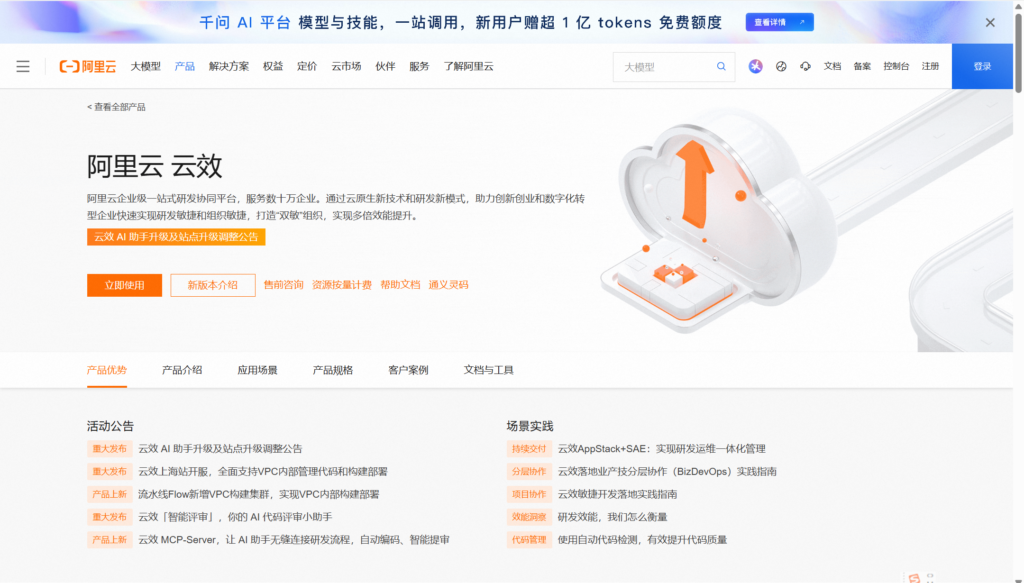Click the 持续交付 tag
Screen dimensions: 1024x583
click(x=529, y=449)
